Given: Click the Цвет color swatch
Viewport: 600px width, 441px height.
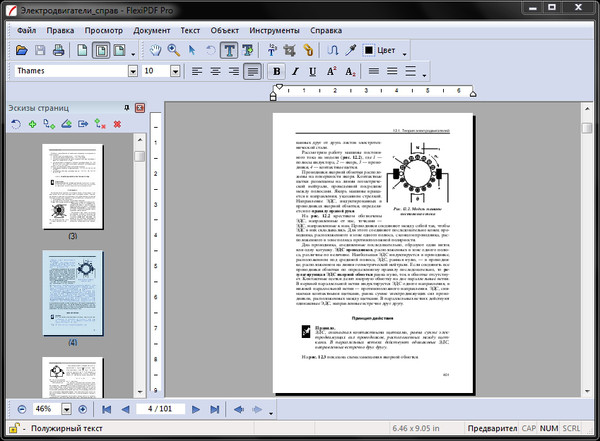Looking at the screenshot, I should [369, 49].
